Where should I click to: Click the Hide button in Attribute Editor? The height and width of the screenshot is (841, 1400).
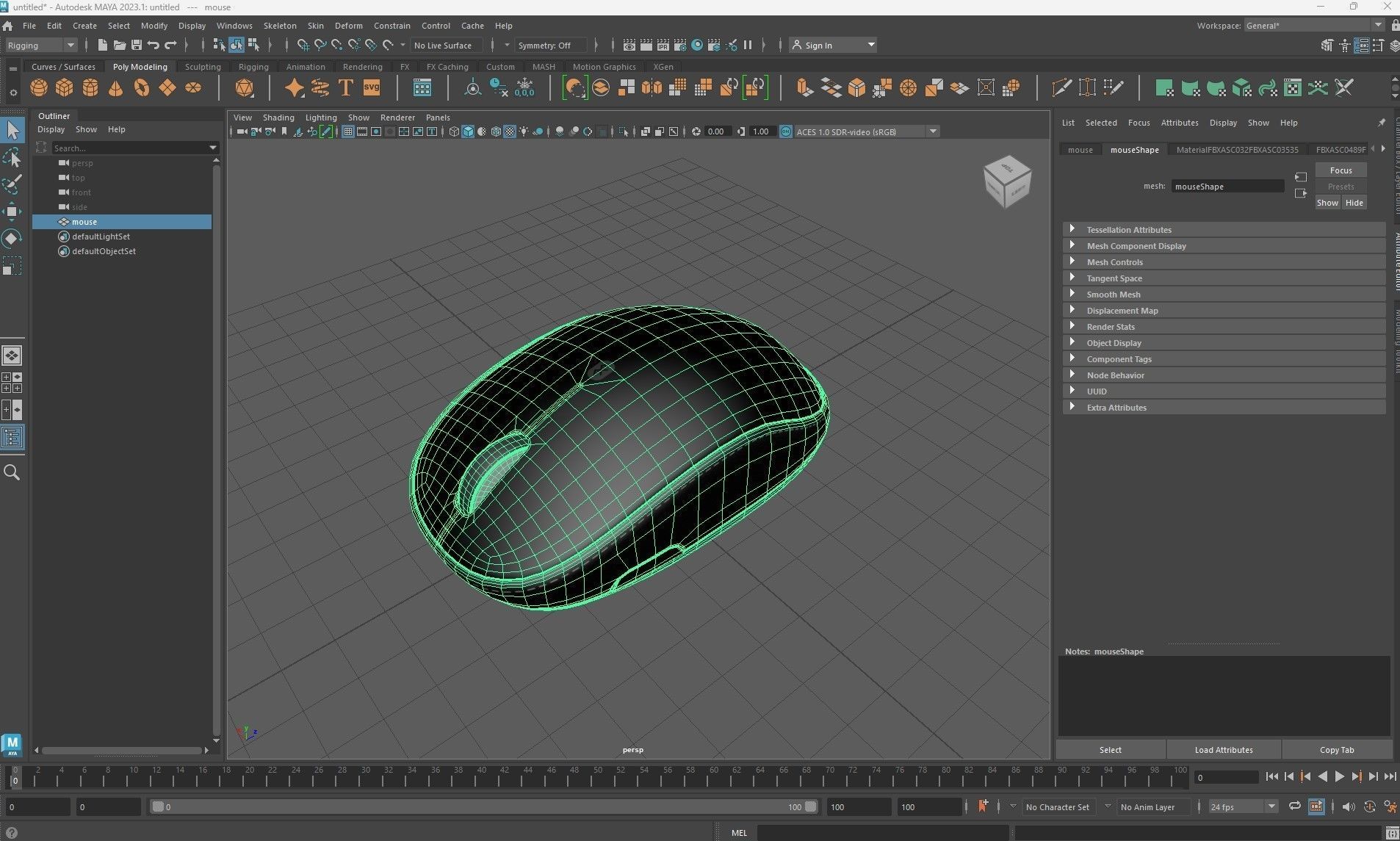pyautogui.click(x=1354, y=203)
